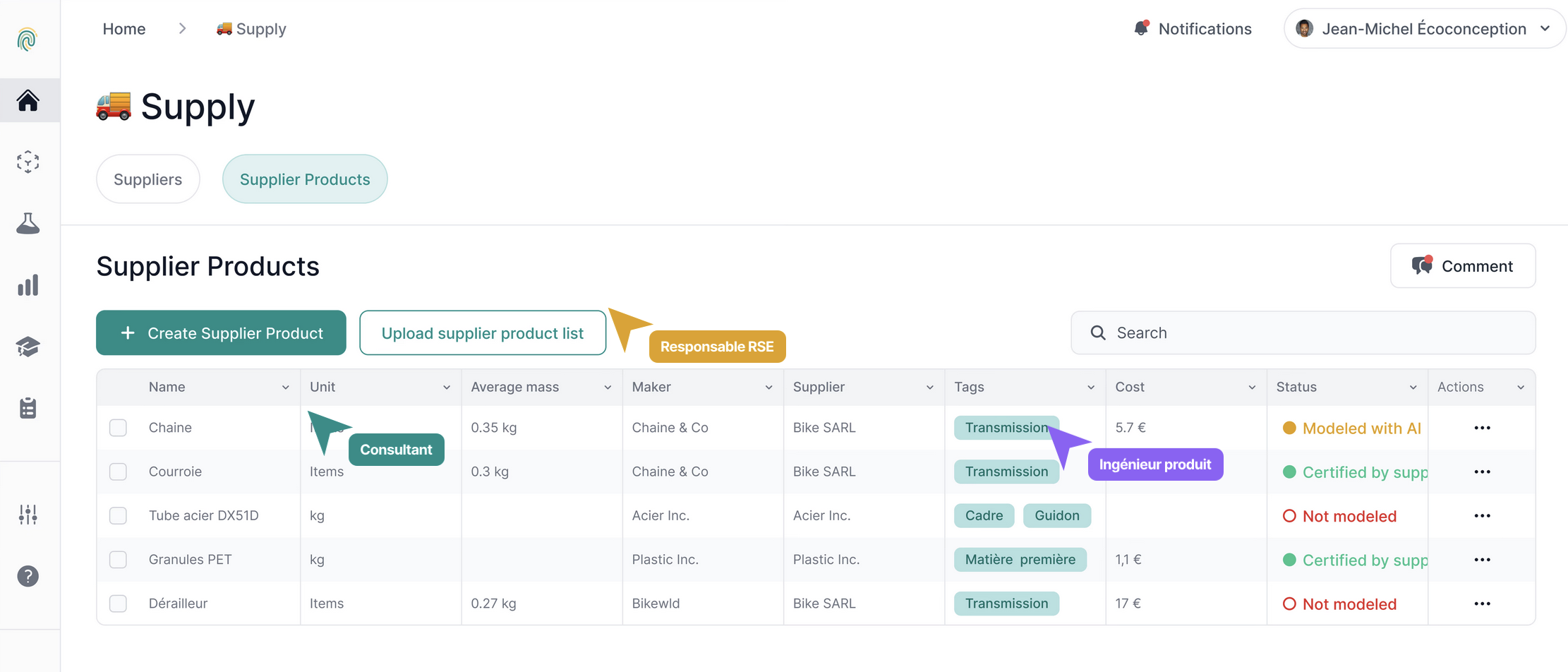Image resolution: width=1568 pixels, height=672 pixels.
Task: Click the graduation cap icon in sidebar
Action: [28, 347]
